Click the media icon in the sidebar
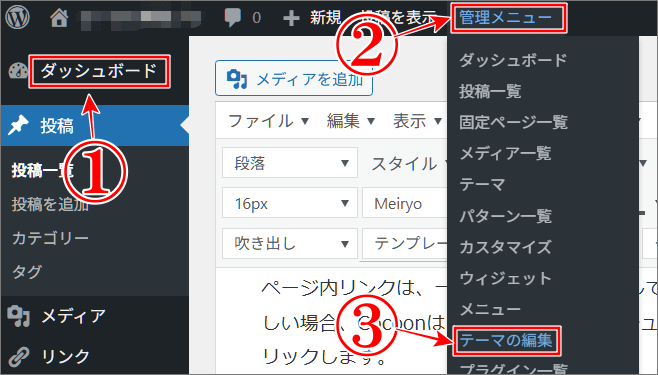 click(x=18, y=316)
